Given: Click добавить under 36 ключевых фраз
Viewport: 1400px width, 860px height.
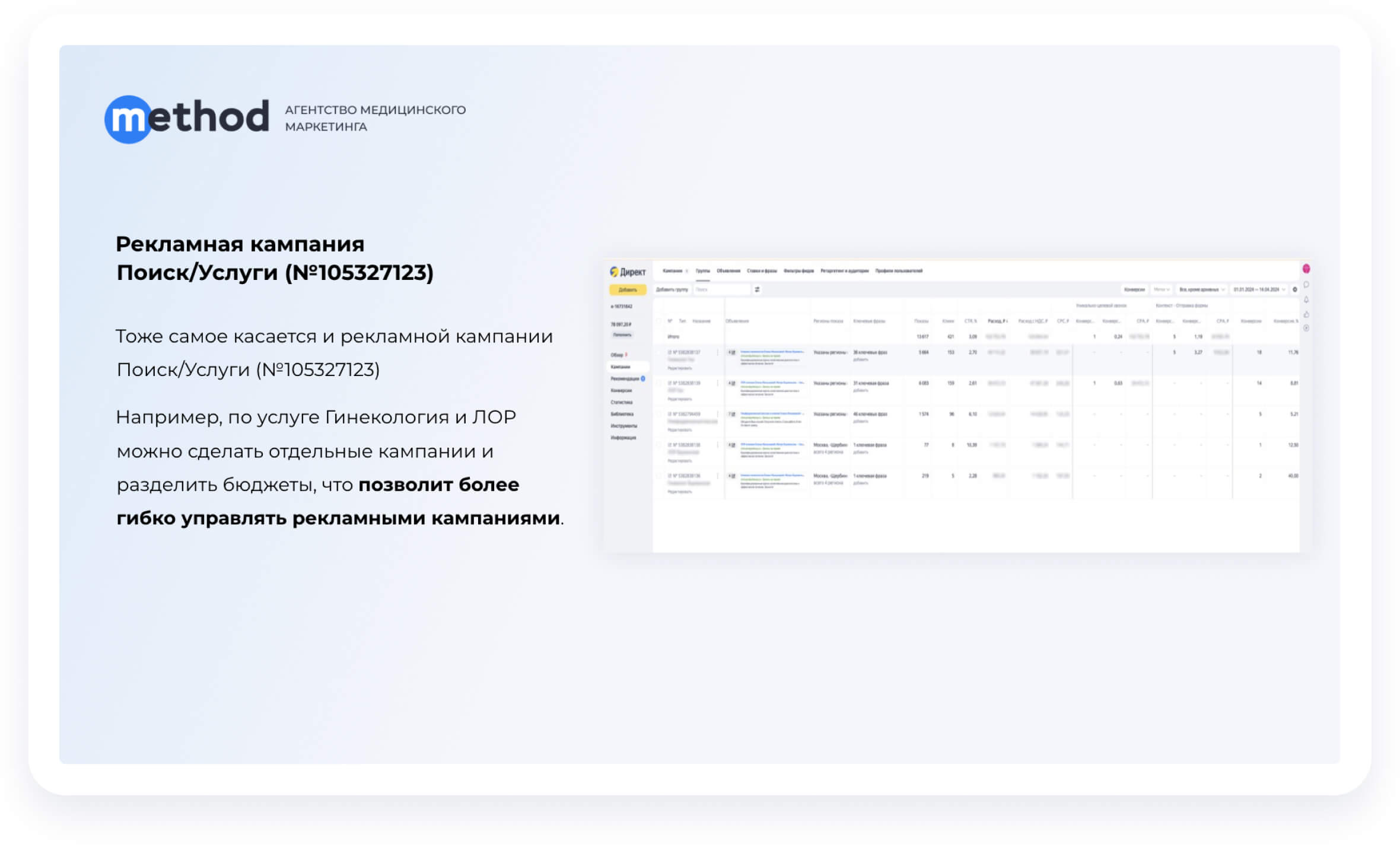Looking at the screenshot, I should [x=860, y=359].
